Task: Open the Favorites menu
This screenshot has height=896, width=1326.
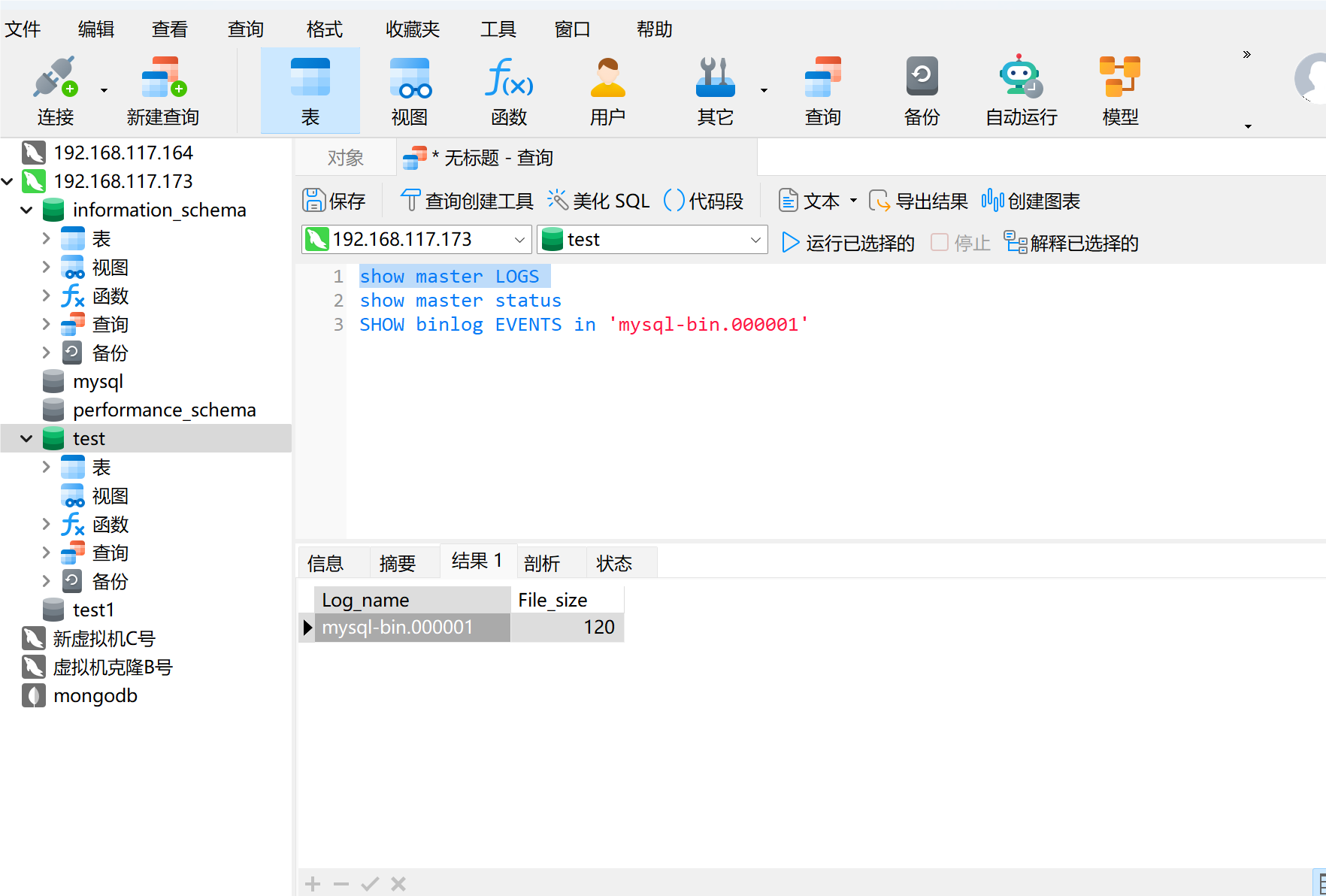Action: point(412,29)
